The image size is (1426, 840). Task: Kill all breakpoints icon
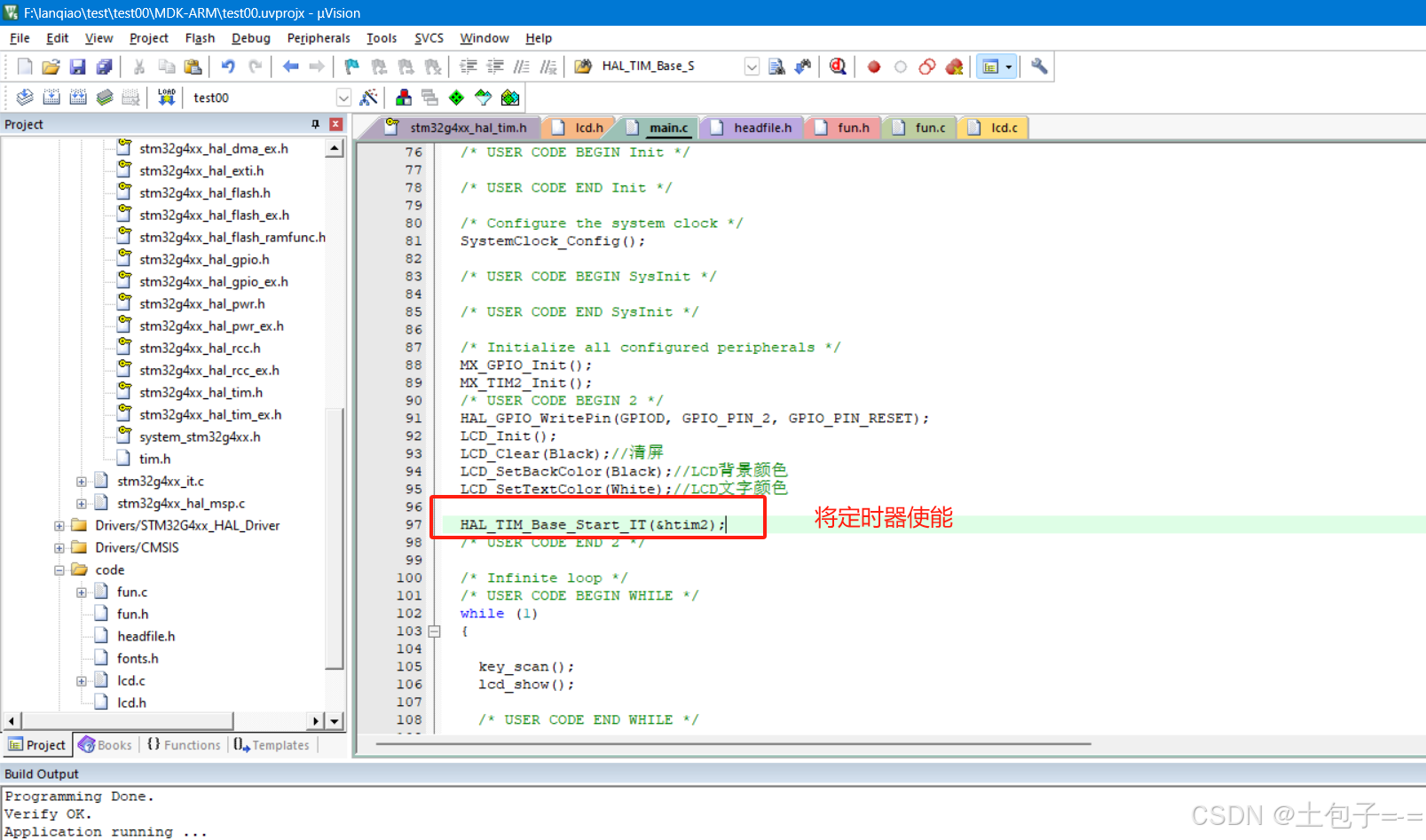954,67
